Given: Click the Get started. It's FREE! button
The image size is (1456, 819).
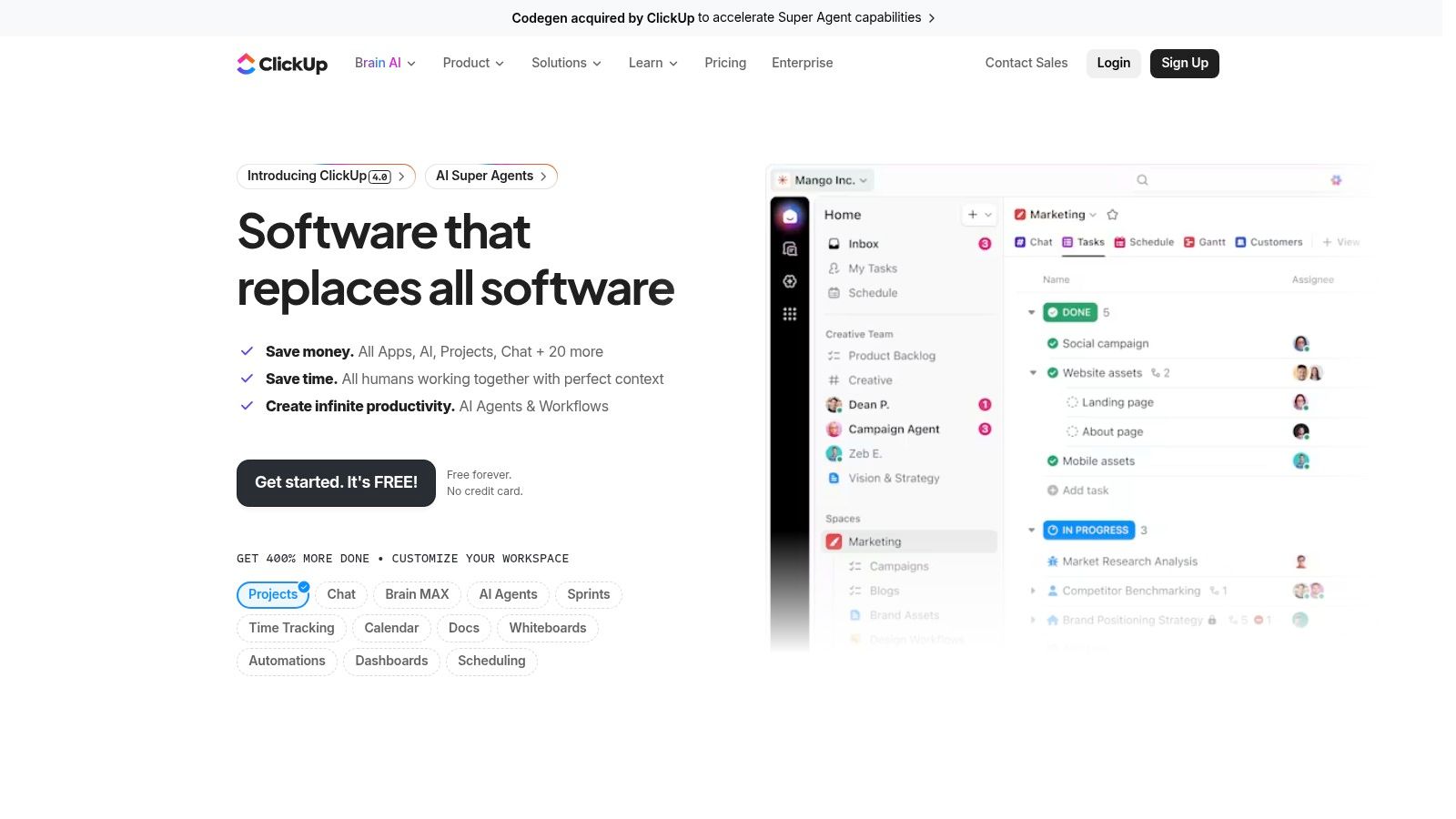Looking at the screenshot, I should pos(336,482).
